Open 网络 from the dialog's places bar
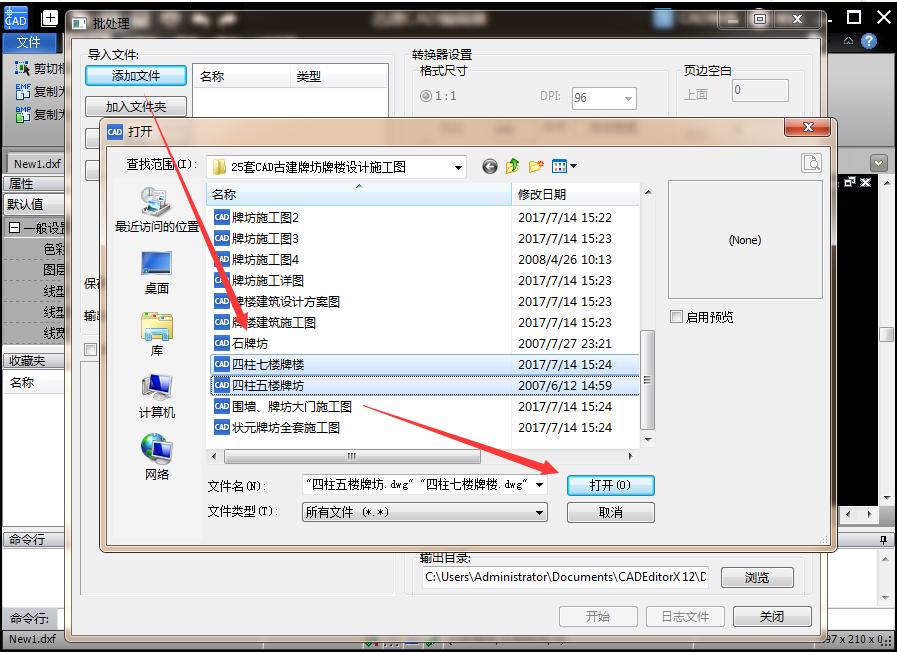This screenshot has width=897, height=652. [x=155, y=455]
